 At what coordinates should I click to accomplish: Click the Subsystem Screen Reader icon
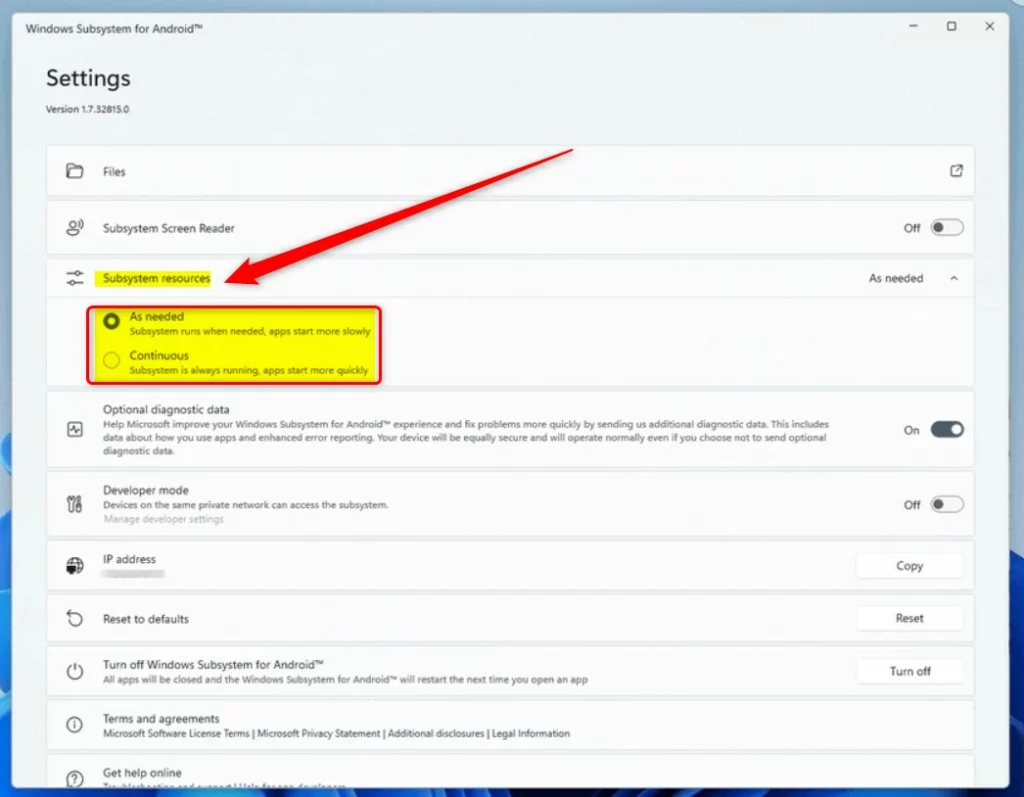(75, 227)
